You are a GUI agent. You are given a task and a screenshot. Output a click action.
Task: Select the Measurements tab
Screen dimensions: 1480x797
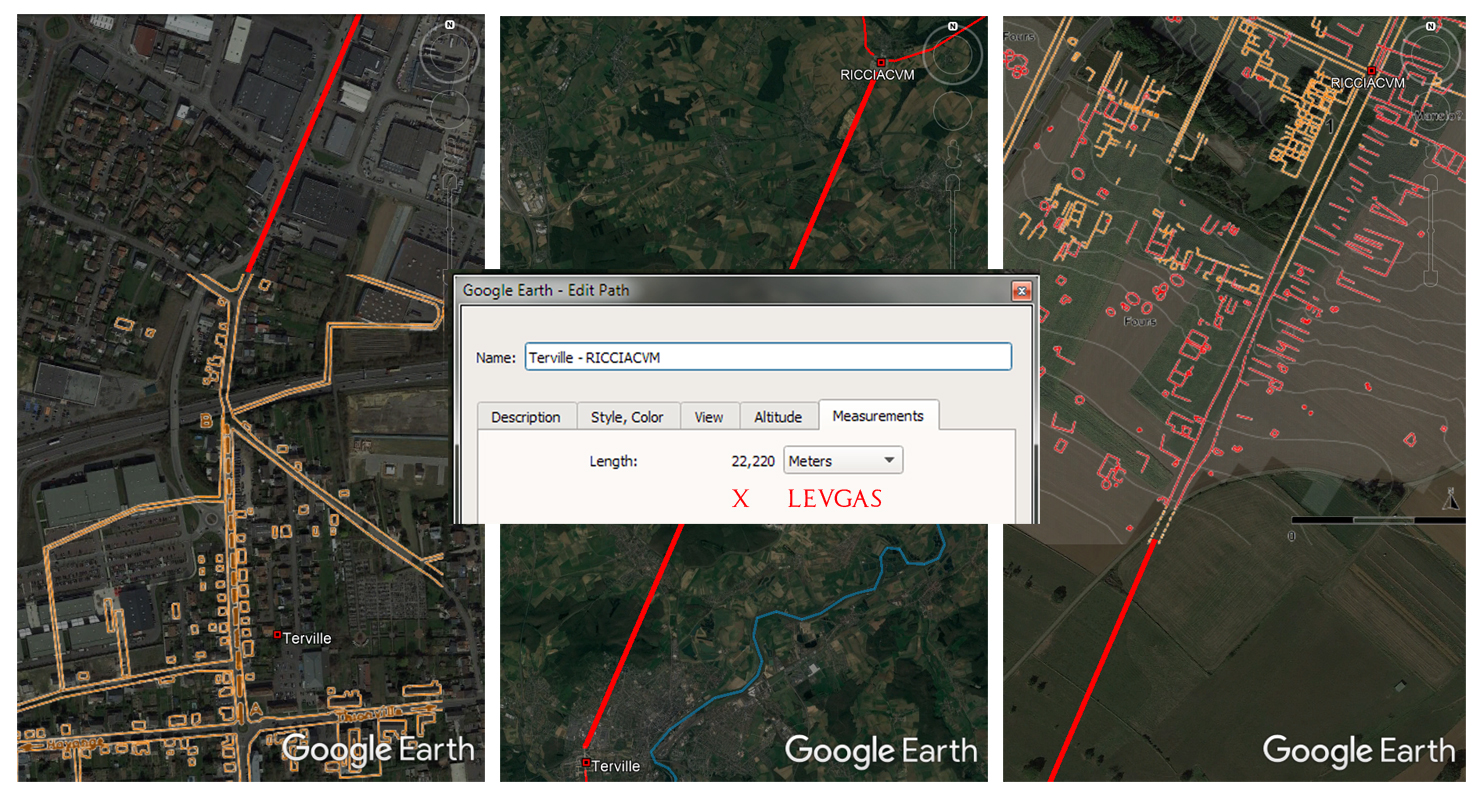pyautogui.click(x=878, y=416)
